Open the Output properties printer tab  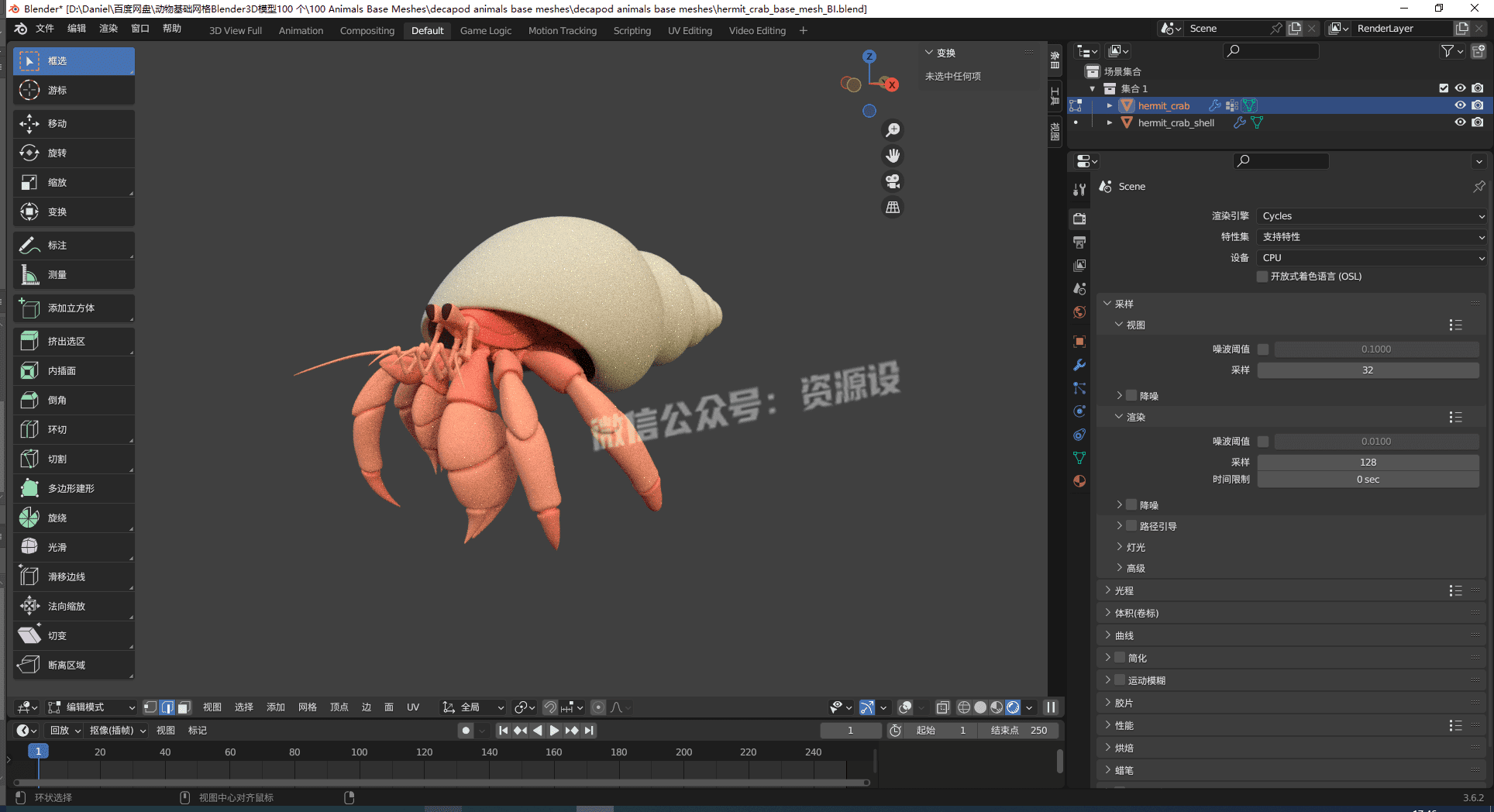coord(1079,243)
